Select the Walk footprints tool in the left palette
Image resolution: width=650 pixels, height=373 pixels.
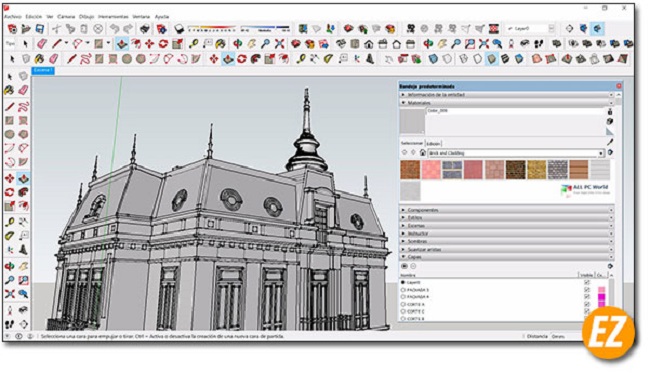10,324
